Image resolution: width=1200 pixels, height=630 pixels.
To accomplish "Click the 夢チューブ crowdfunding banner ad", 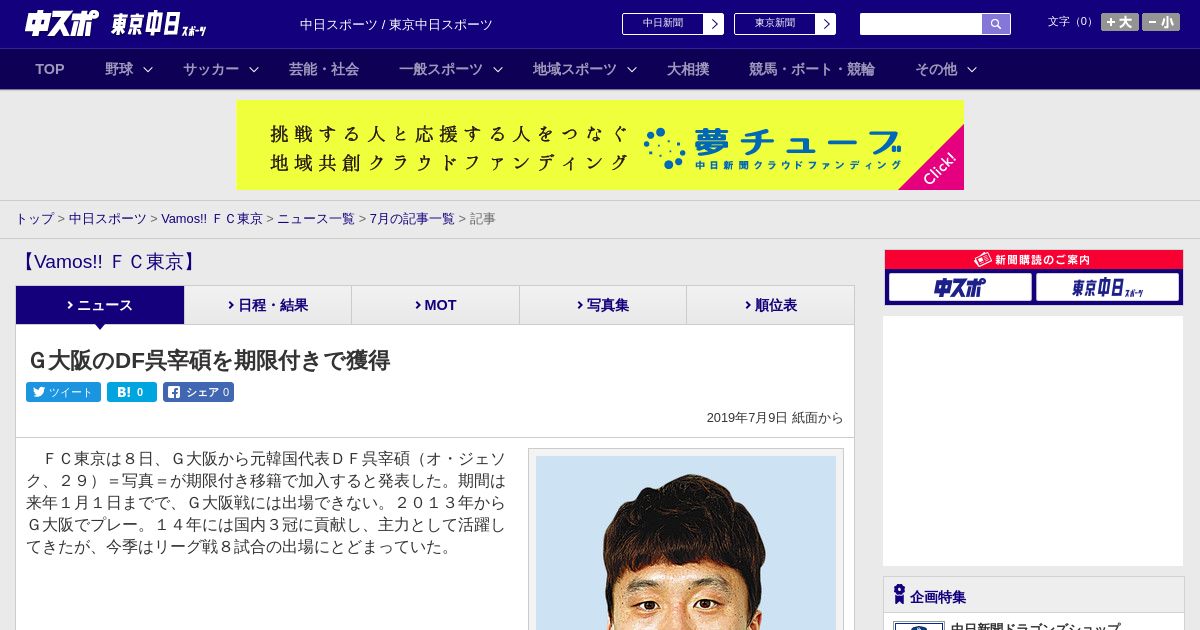I will click(x=600, y=145).
